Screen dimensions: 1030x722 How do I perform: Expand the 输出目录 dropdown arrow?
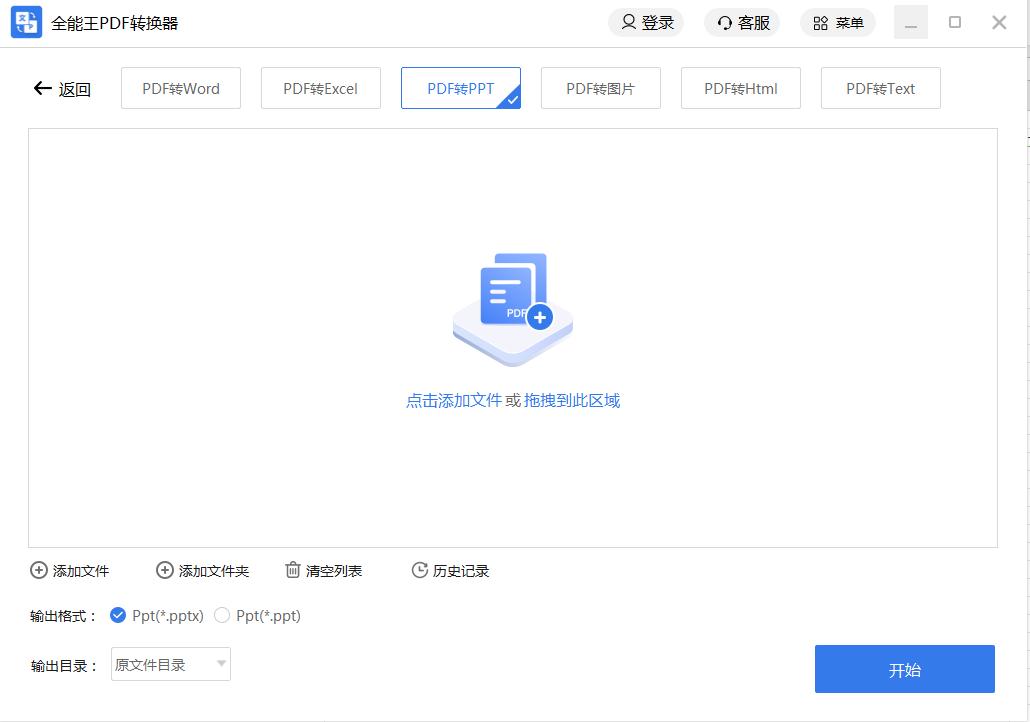(221, 664)
